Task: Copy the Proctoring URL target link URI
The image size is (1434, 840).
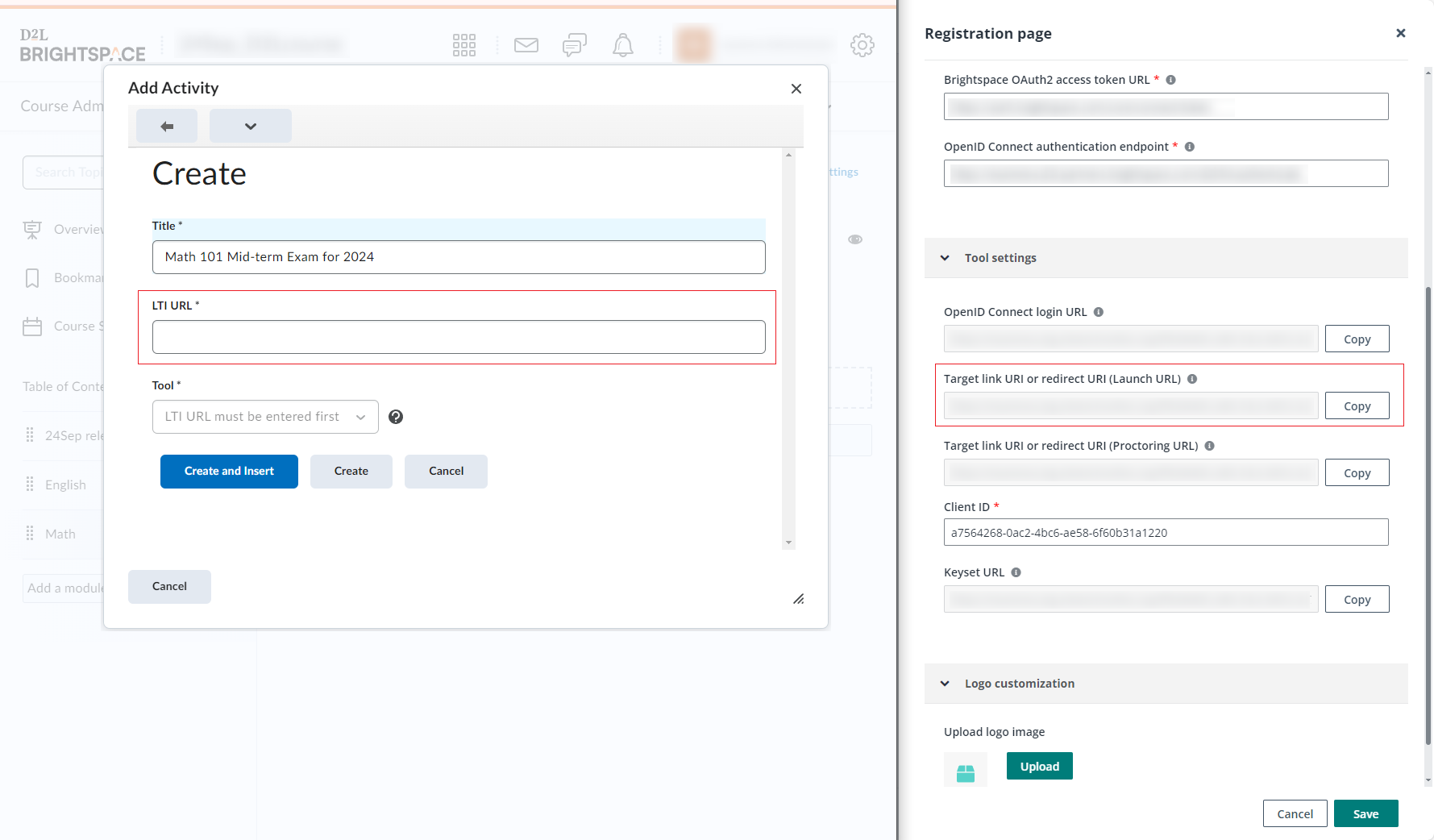Action: pos(1357,473)
